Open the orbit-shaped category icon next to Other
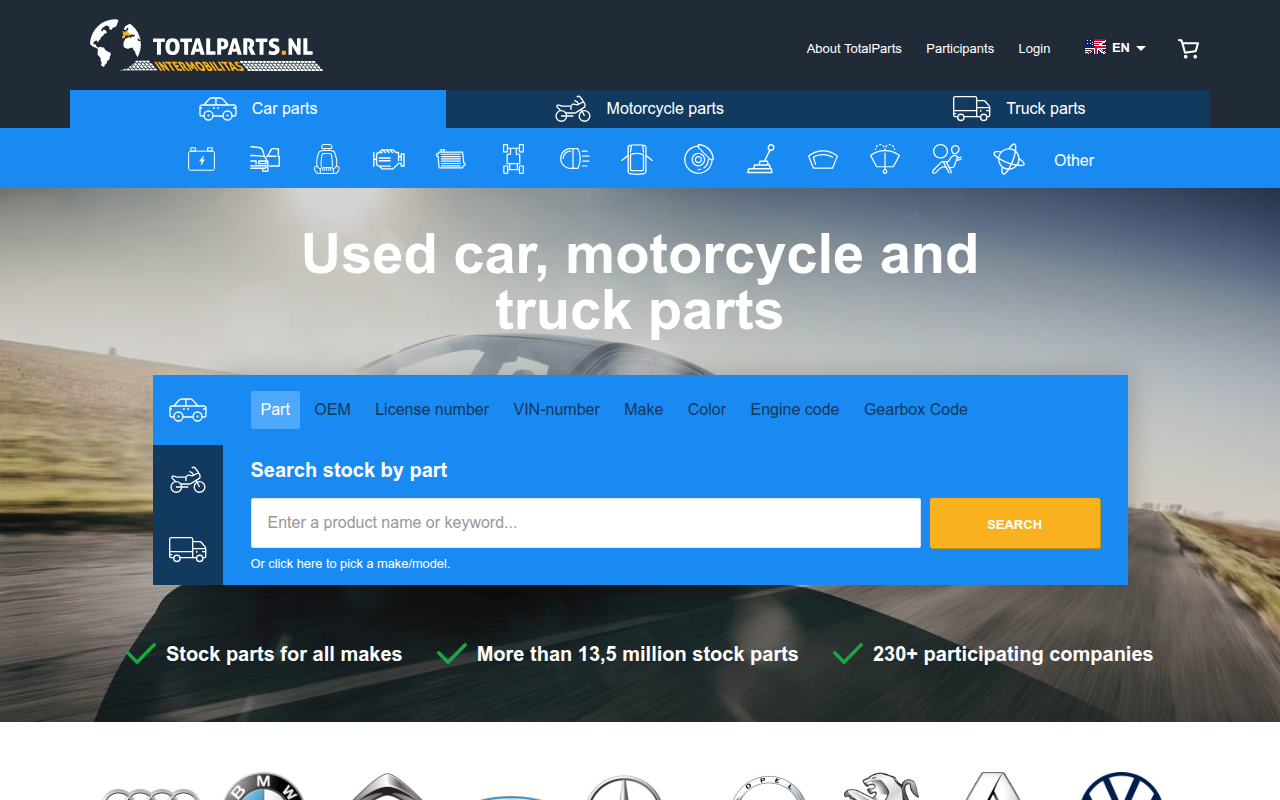 (x=1009, y=159)
